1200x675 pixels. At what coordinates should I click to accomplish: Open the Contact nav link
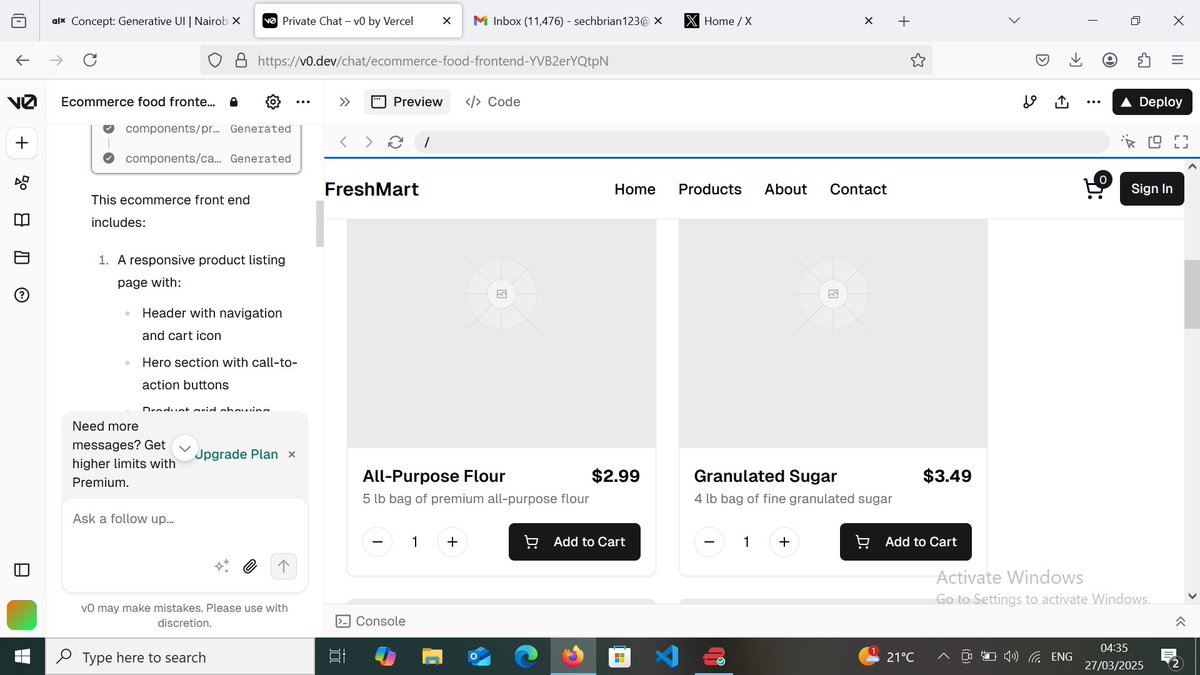858,189
